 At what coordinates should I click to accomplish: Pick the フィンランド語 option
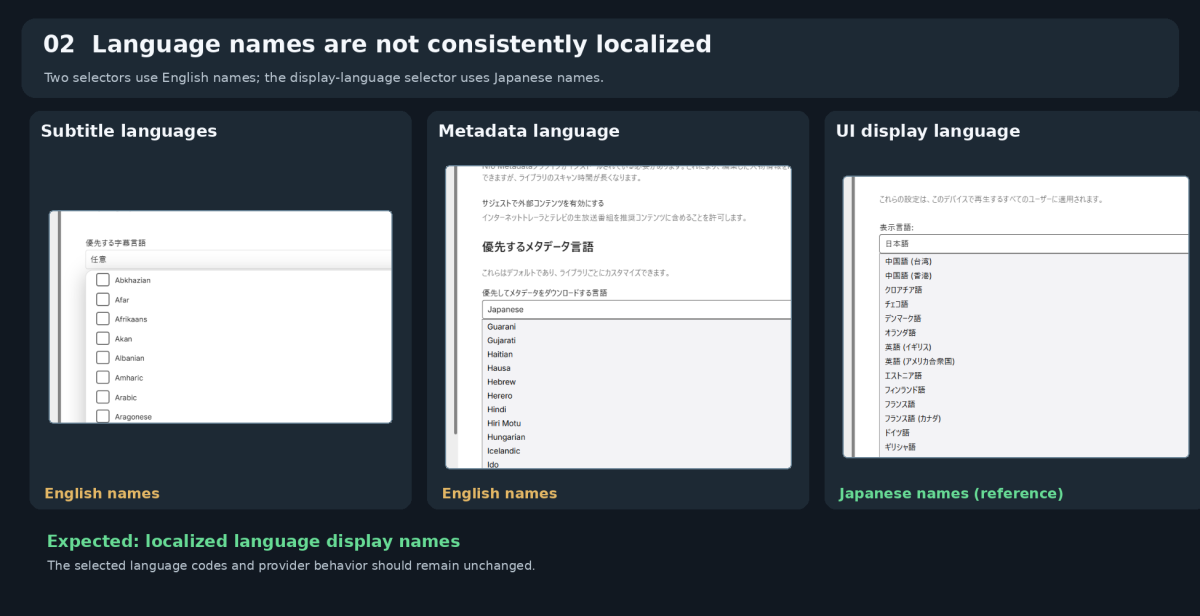(1034, 390)
